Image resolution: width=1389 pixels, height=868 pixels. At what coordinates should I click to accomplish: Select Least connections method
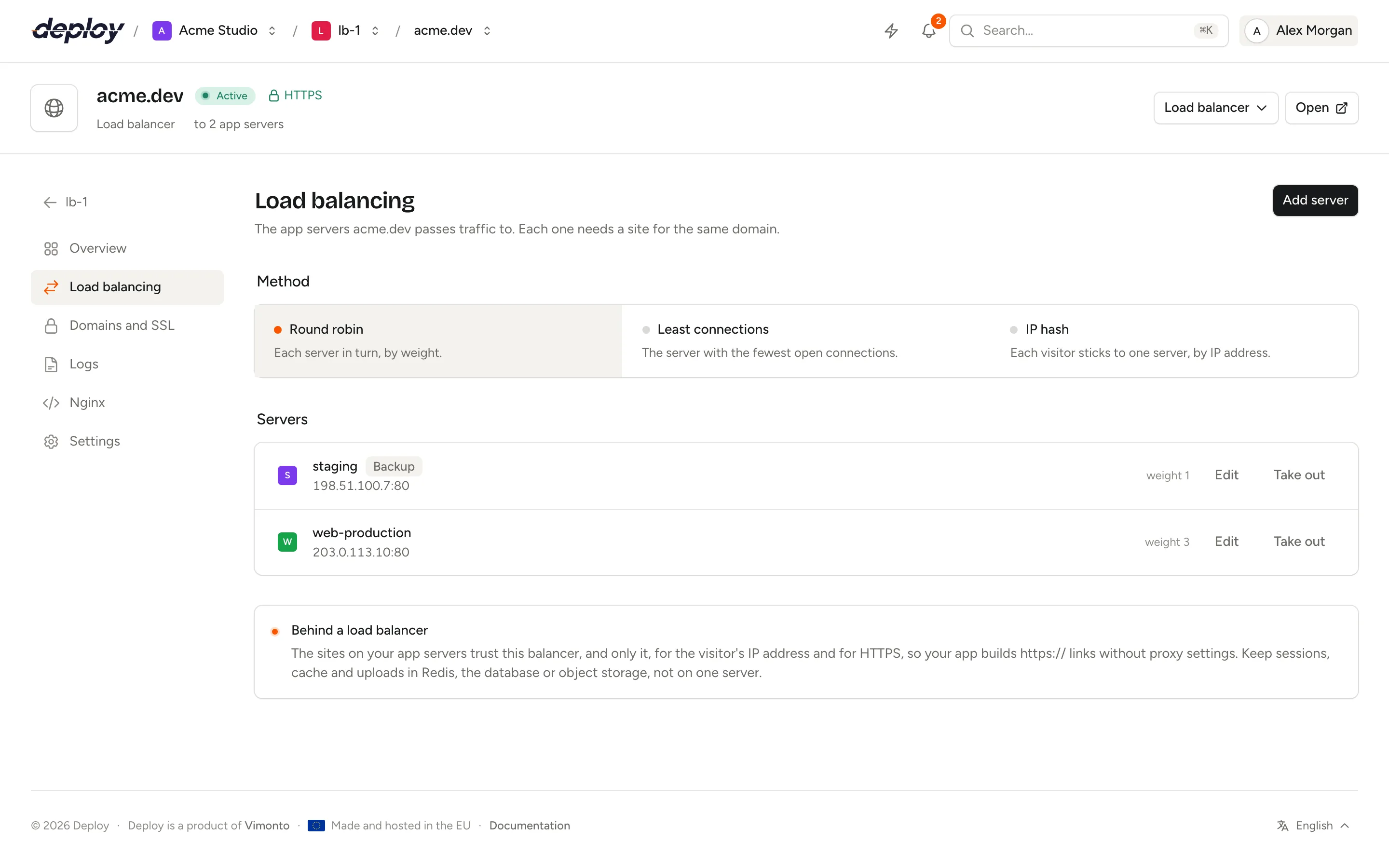(806, 341)
